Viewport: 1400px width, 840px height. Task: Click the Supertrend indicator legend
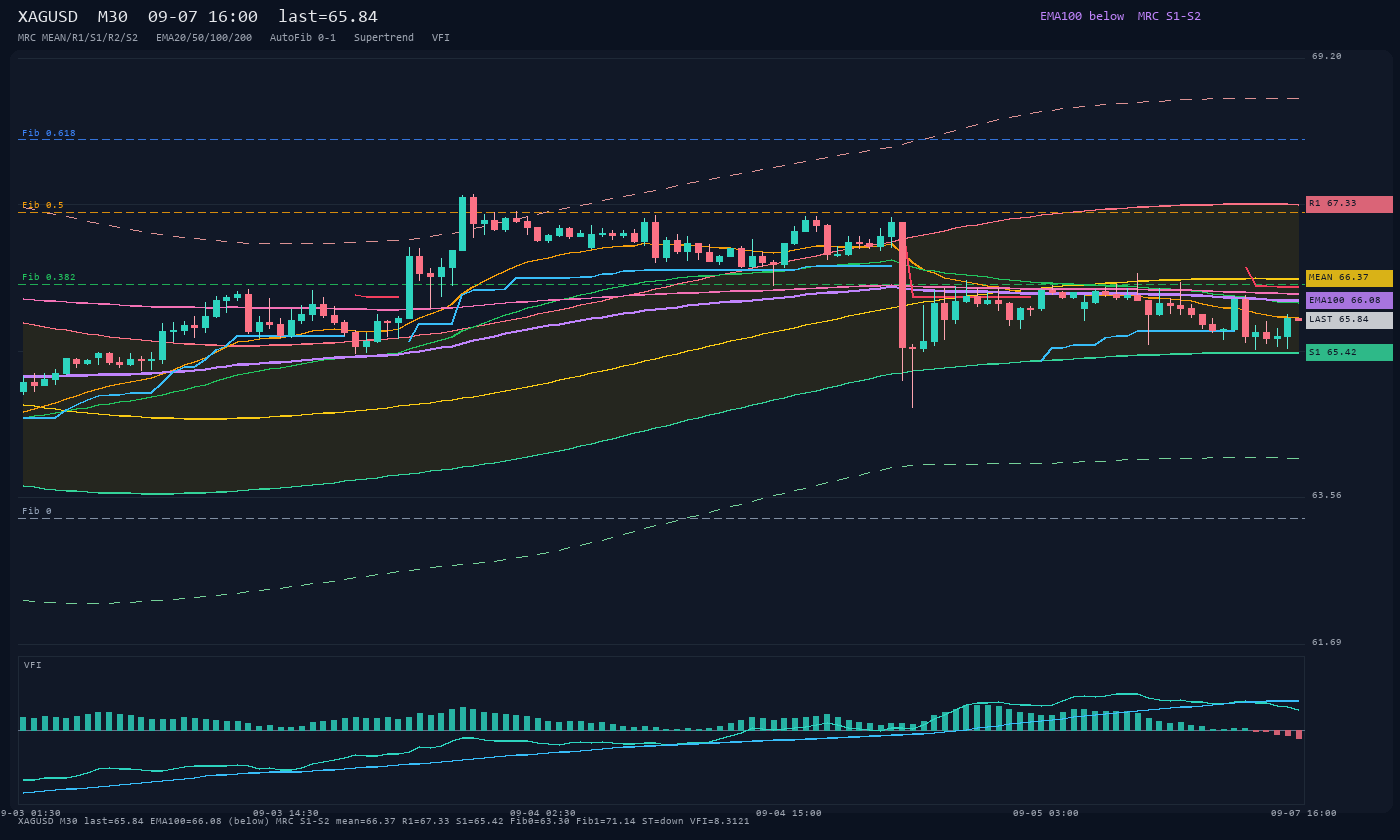tap(384, 38)
